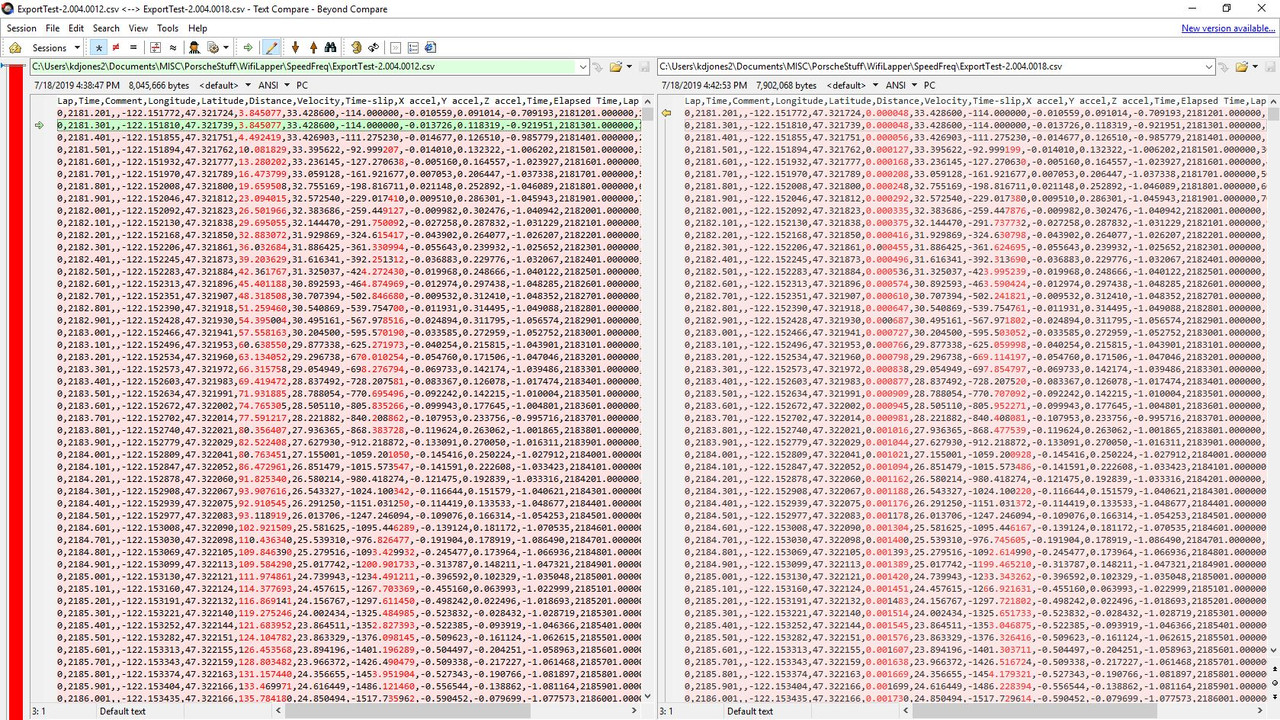
Task: Click right pane yellow arrow at row 2181.201
Action: pos(667,114)
